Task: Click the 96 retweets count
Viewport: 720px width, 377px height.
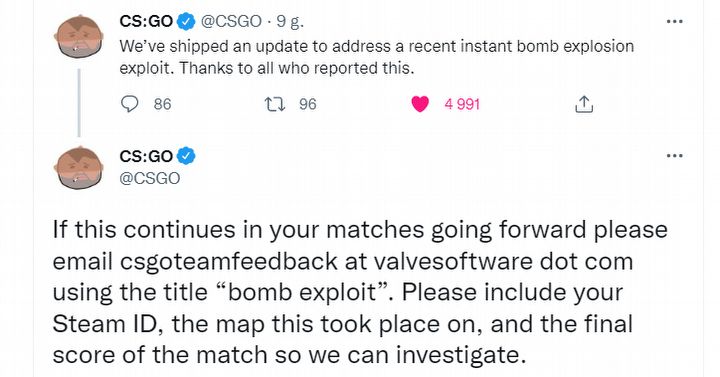Action: tap(308, 104)
